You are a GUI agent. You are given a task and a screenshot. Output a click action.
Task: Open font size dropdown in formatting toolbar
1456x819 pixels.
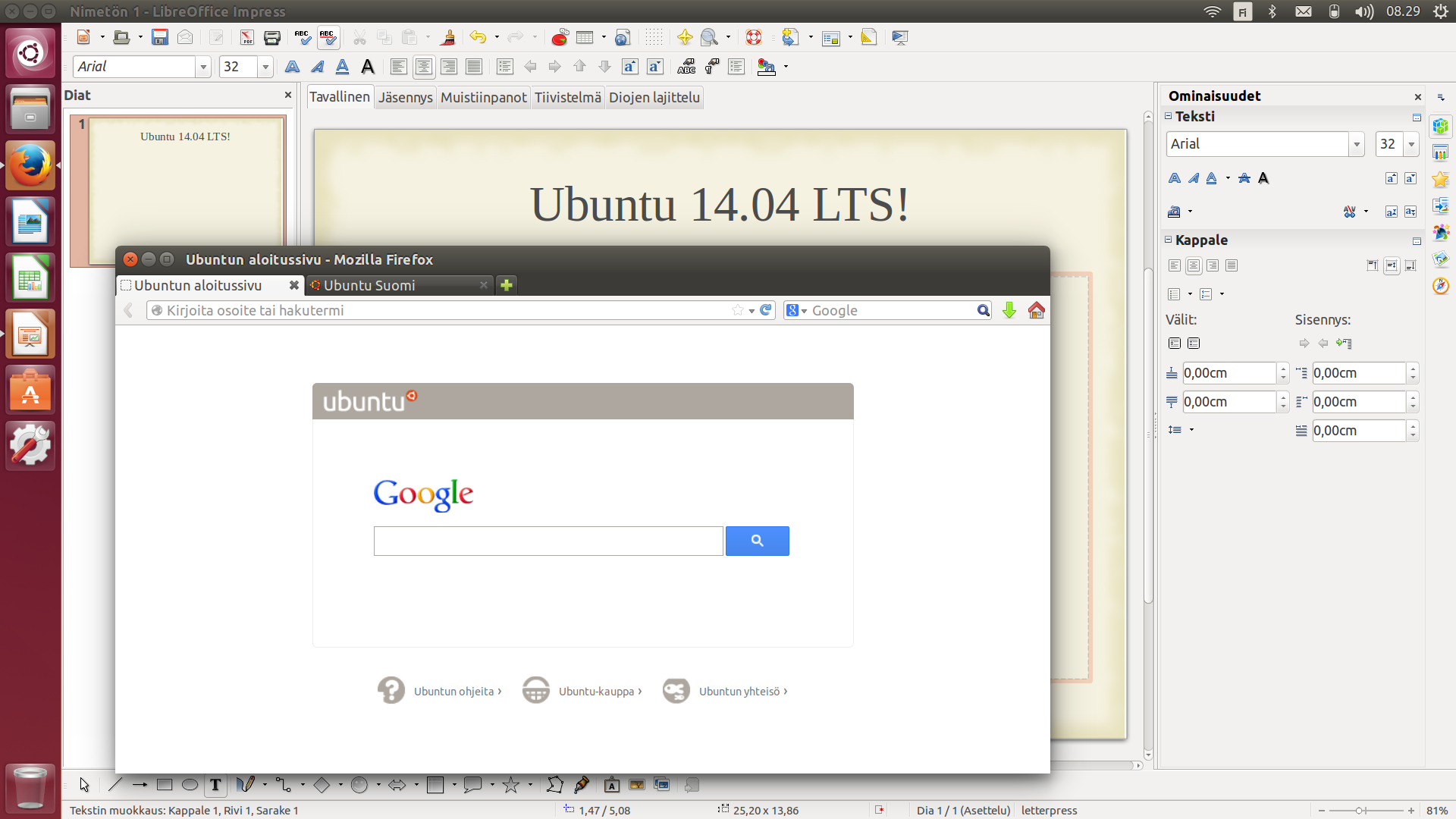coord(265,67)
